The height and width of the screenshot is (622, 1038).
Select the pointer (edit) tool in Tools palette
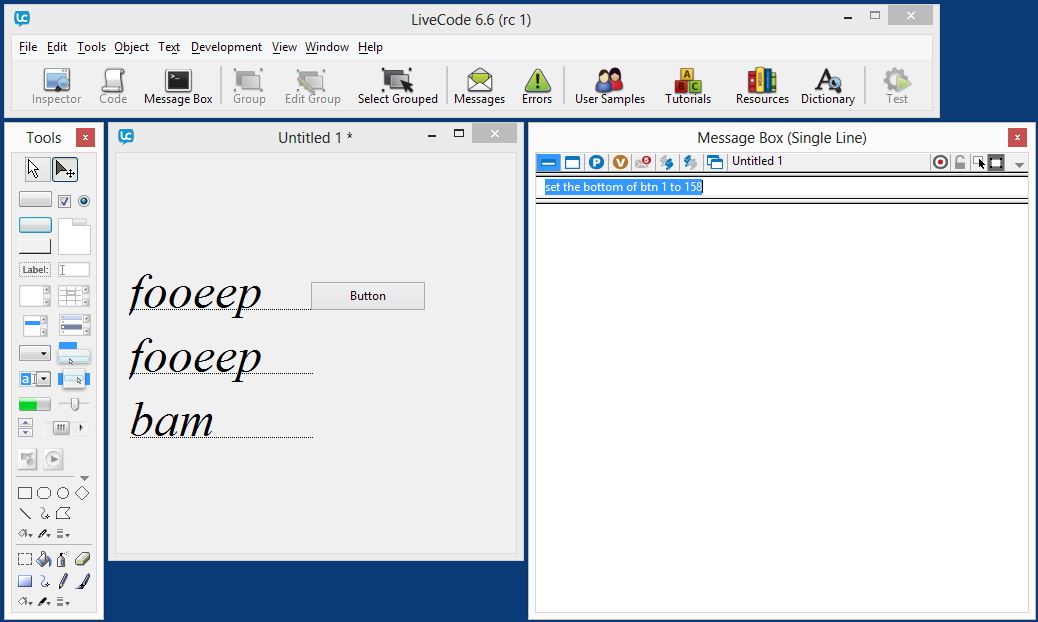(65, 169)
